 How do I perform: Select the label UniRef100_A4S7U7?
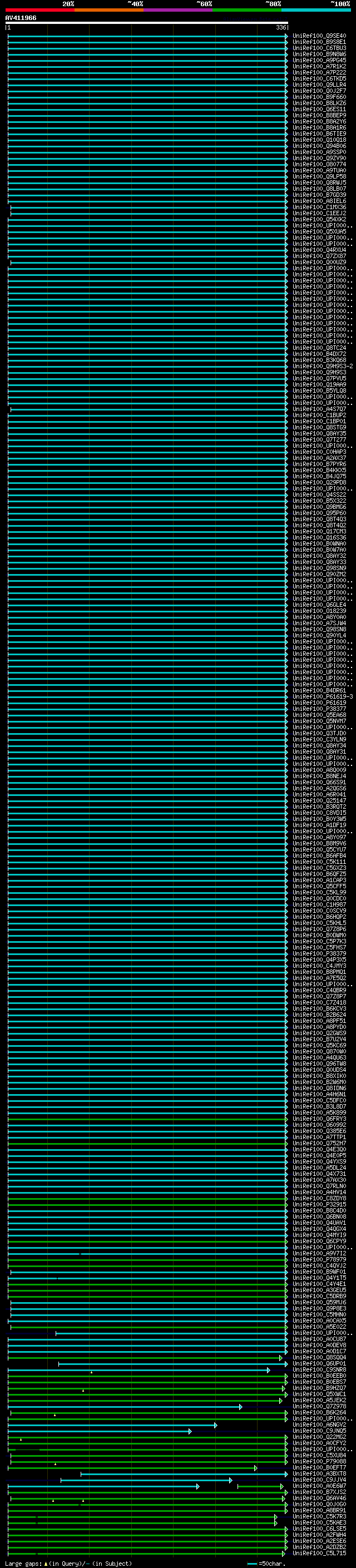tap(319, 409)
